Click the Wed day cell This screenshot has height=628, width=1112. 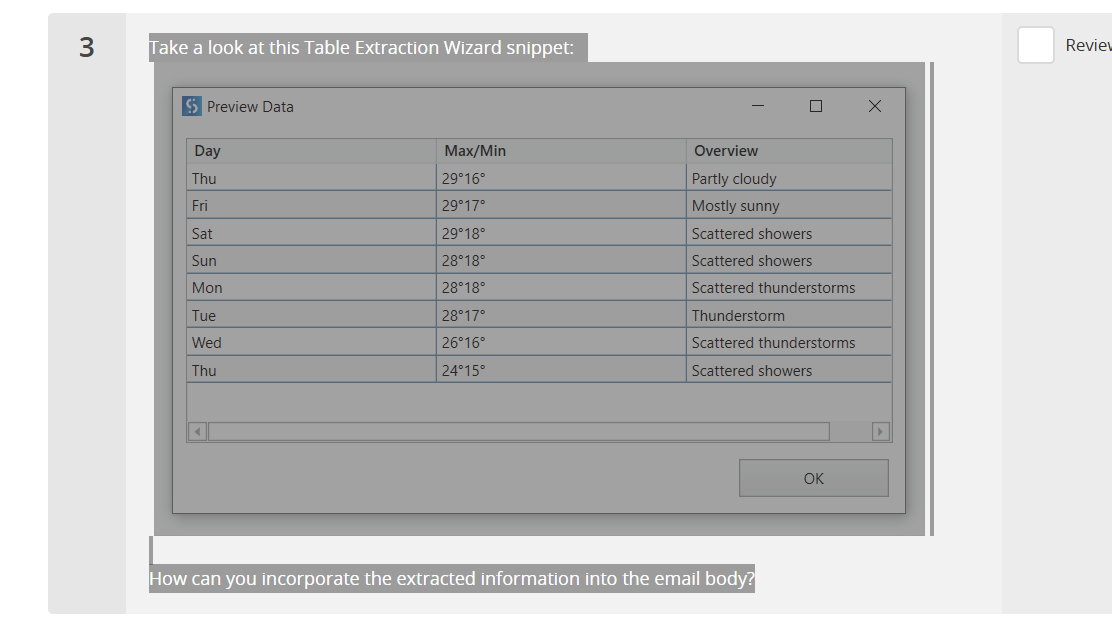310,343
